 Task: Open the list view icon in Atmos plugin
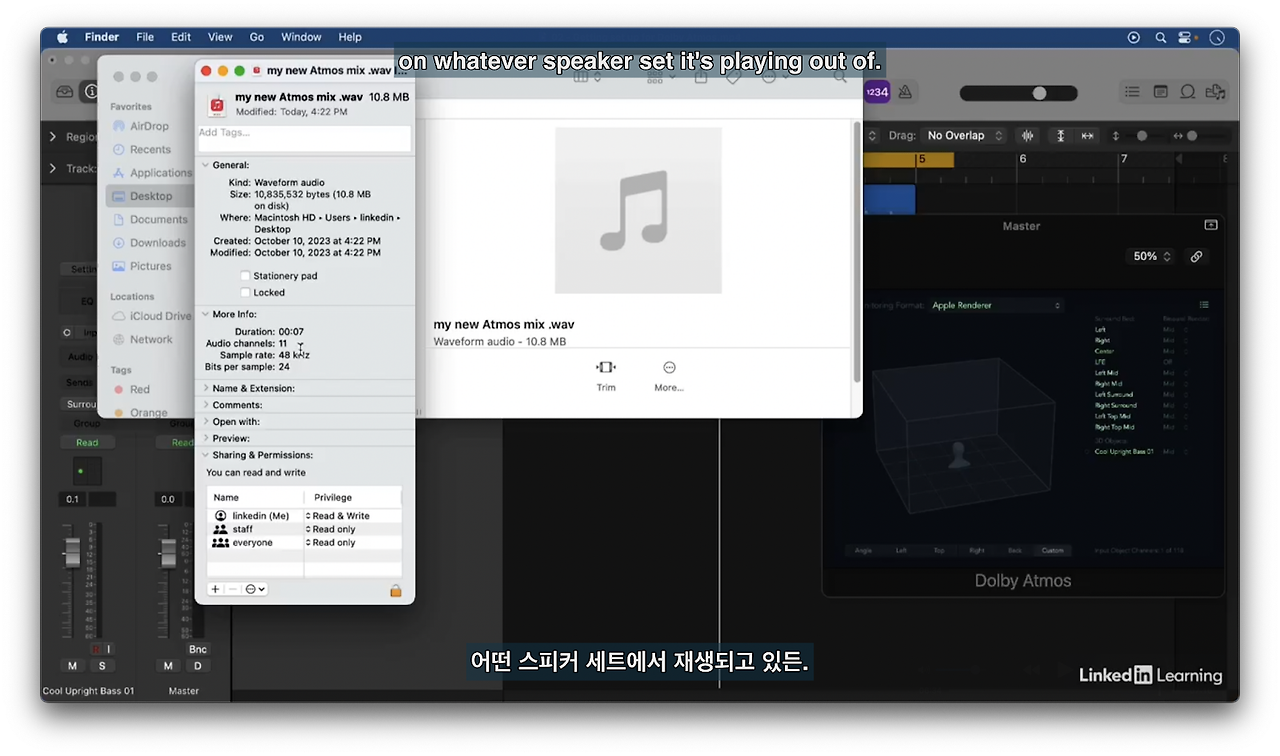(x=1204, y=305)
